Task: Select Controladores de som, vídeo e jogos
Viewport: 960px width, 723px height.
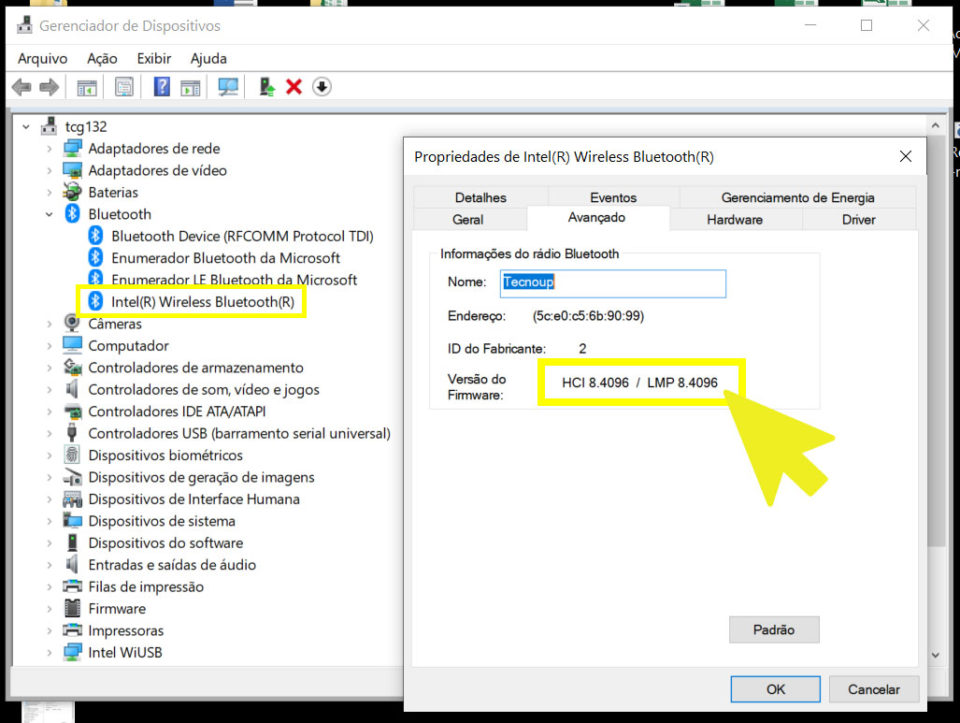Action: coord(204,389)
